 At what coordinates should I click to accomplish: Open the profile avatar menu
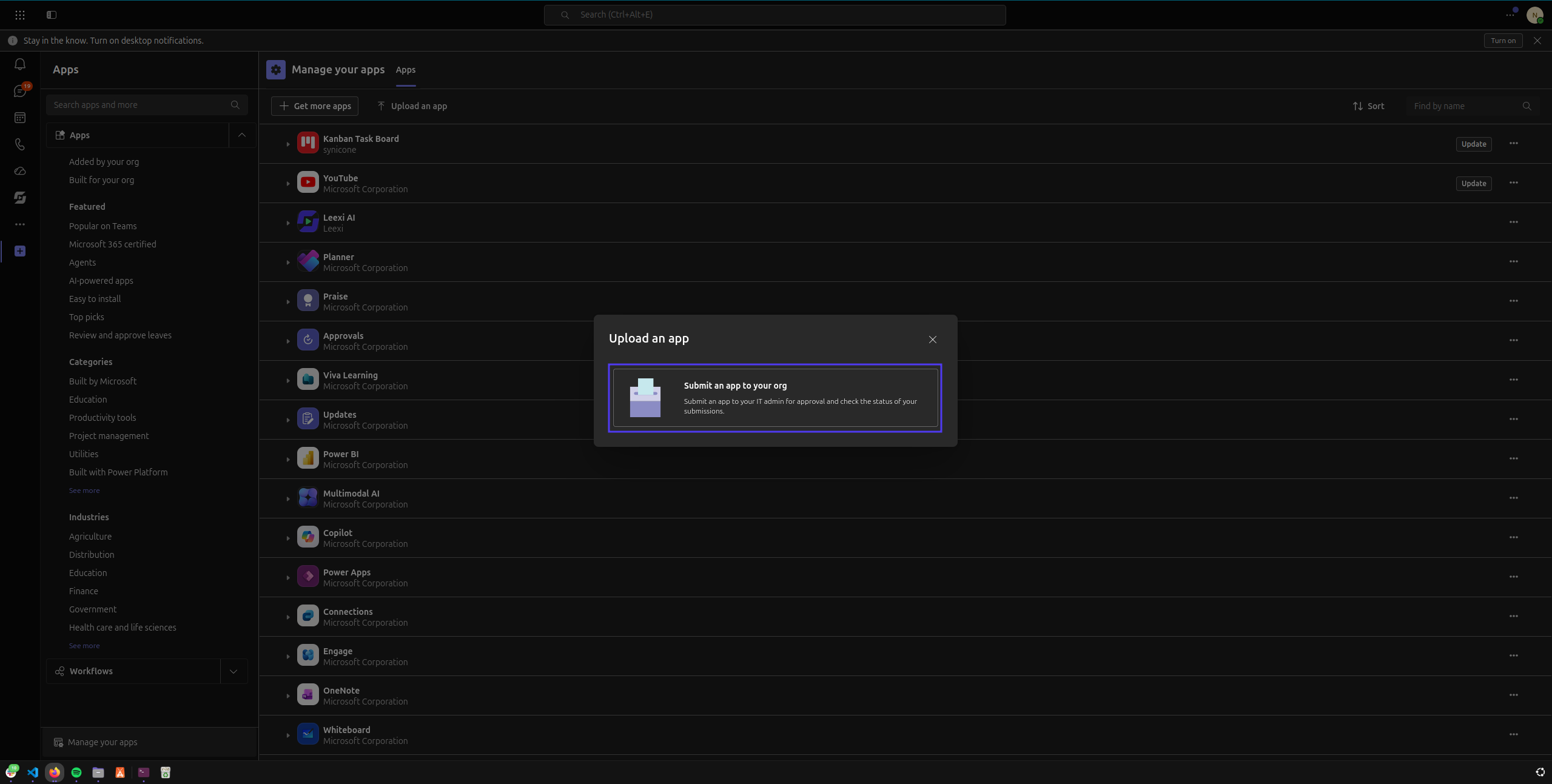tap(1534, 15)
